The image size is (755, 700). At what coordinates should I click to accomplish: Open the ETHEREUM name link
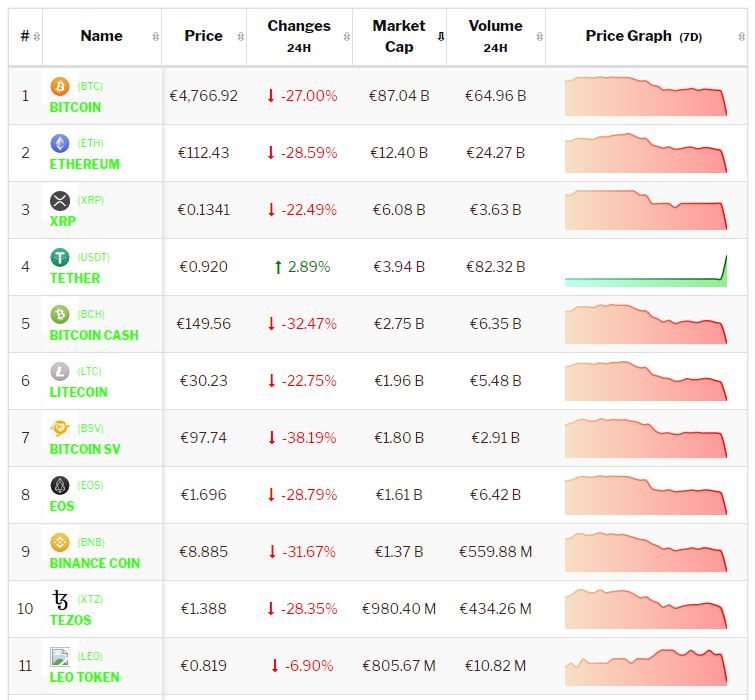point(84,164)
